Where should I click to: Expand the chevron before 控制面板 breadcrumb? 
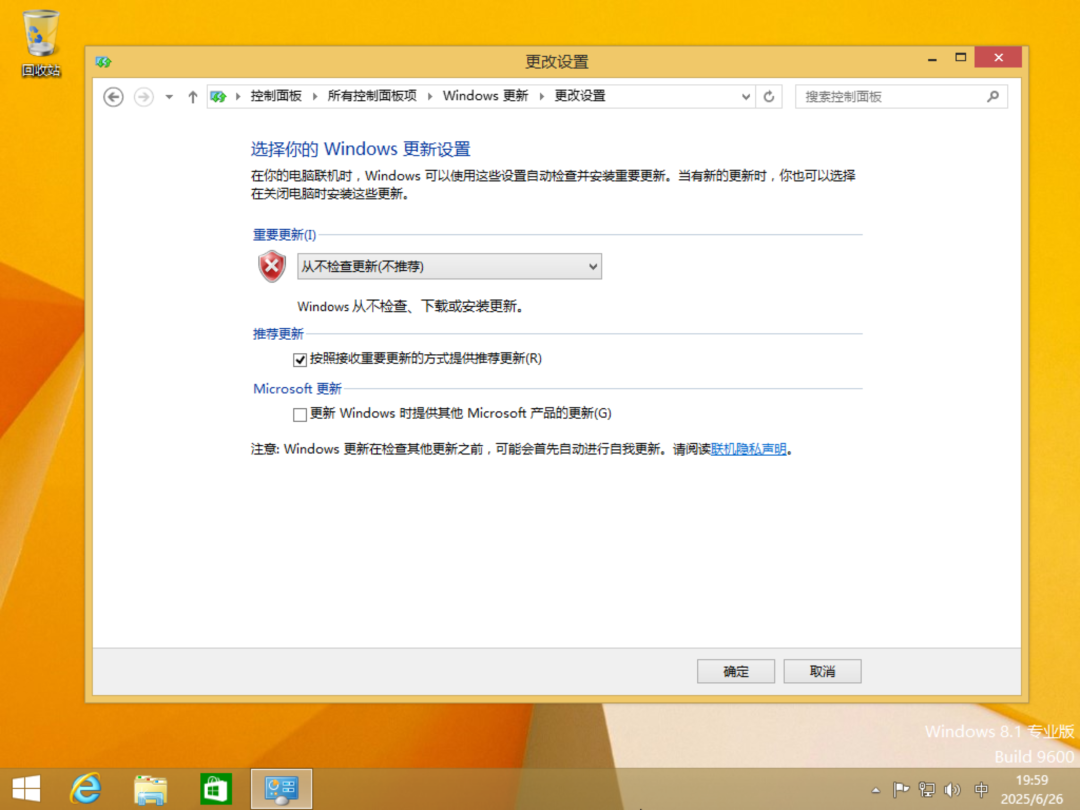[238, 96]
